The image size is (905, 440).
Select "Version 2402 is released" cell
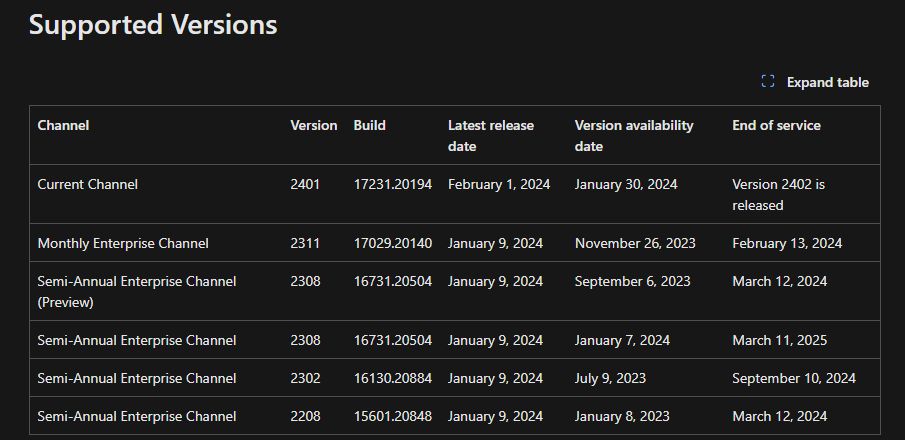click(x=778, y=194)
